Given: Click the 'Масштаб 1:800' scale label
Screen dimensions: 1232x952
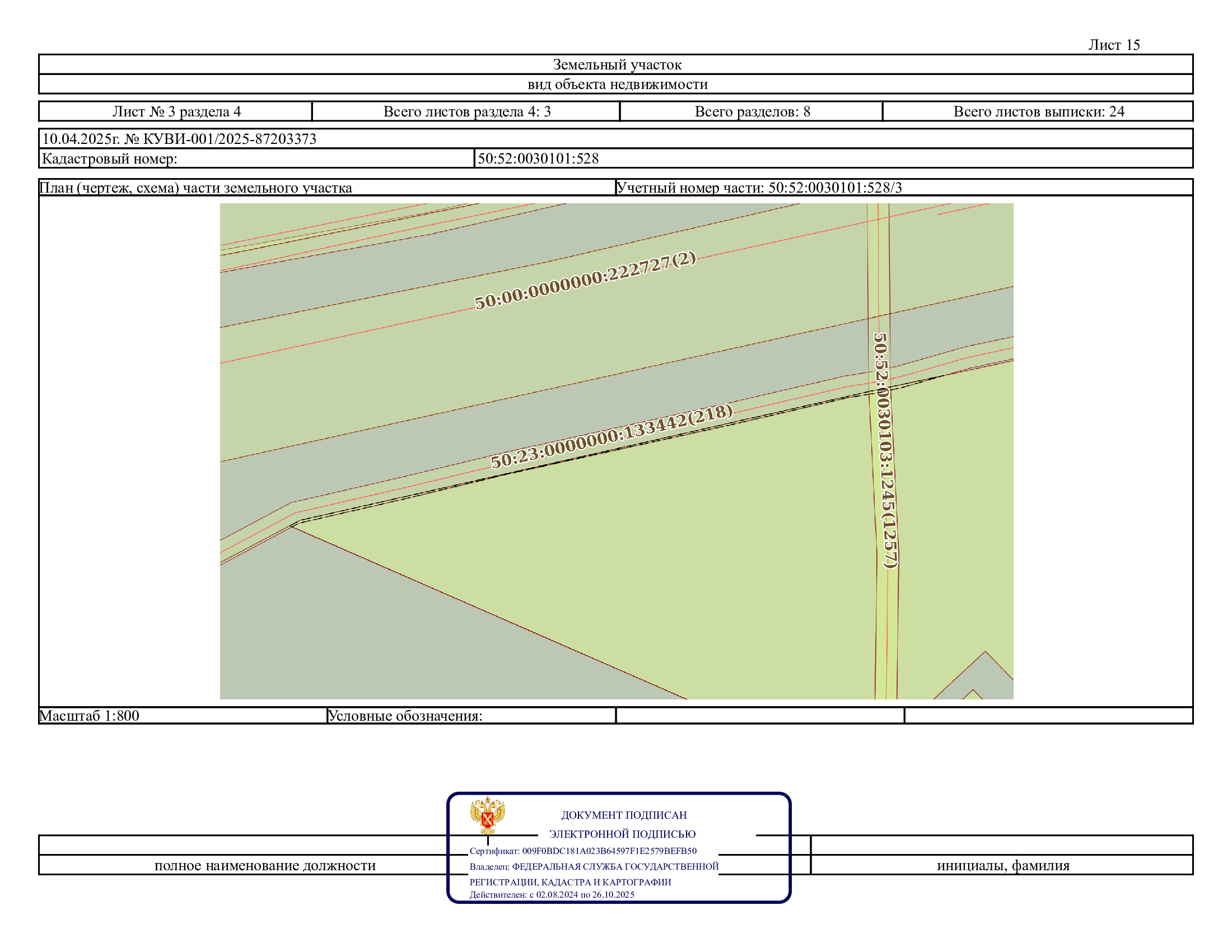Looking at the screenshot, I should click(89, 716).
